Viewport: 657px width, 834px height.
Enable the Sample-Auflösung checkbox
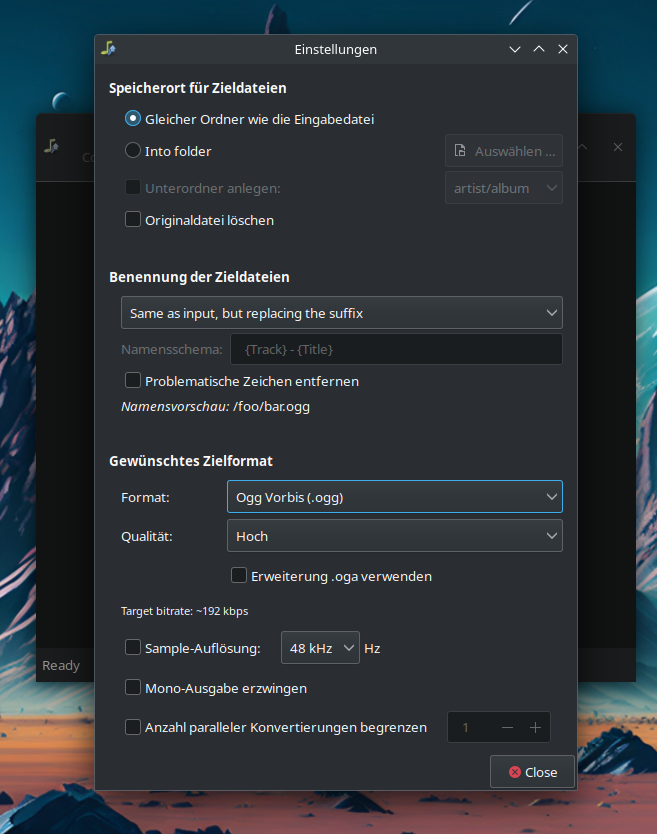coord(132,647)
